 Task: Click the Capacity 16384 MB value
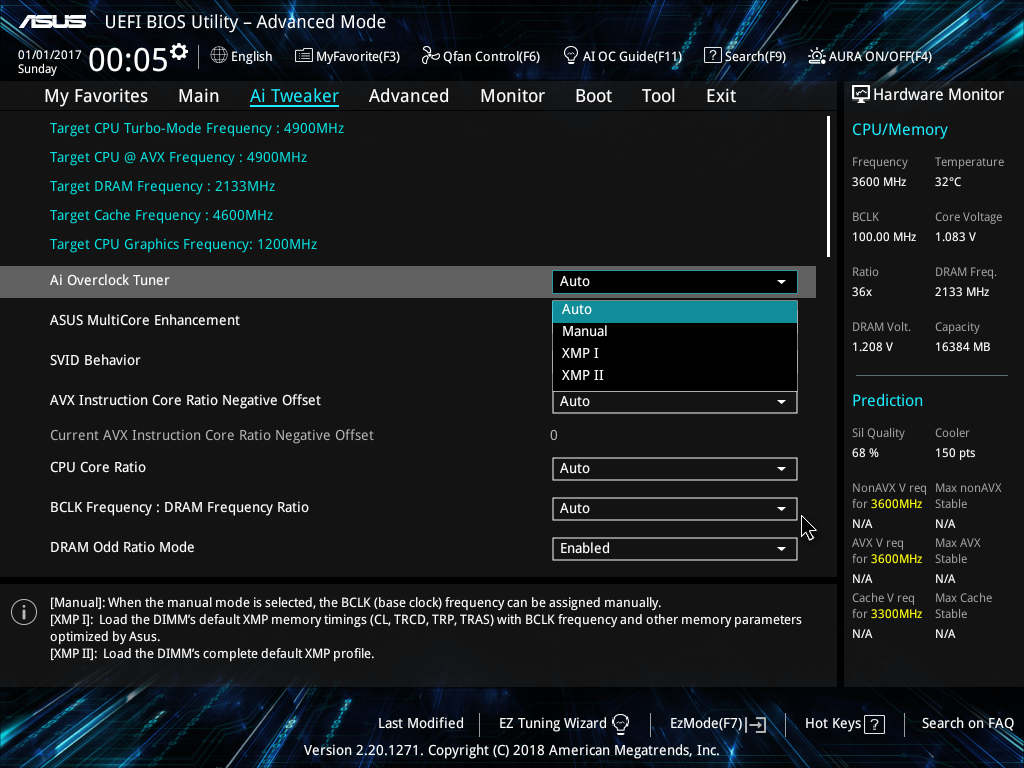click(963, 347)
